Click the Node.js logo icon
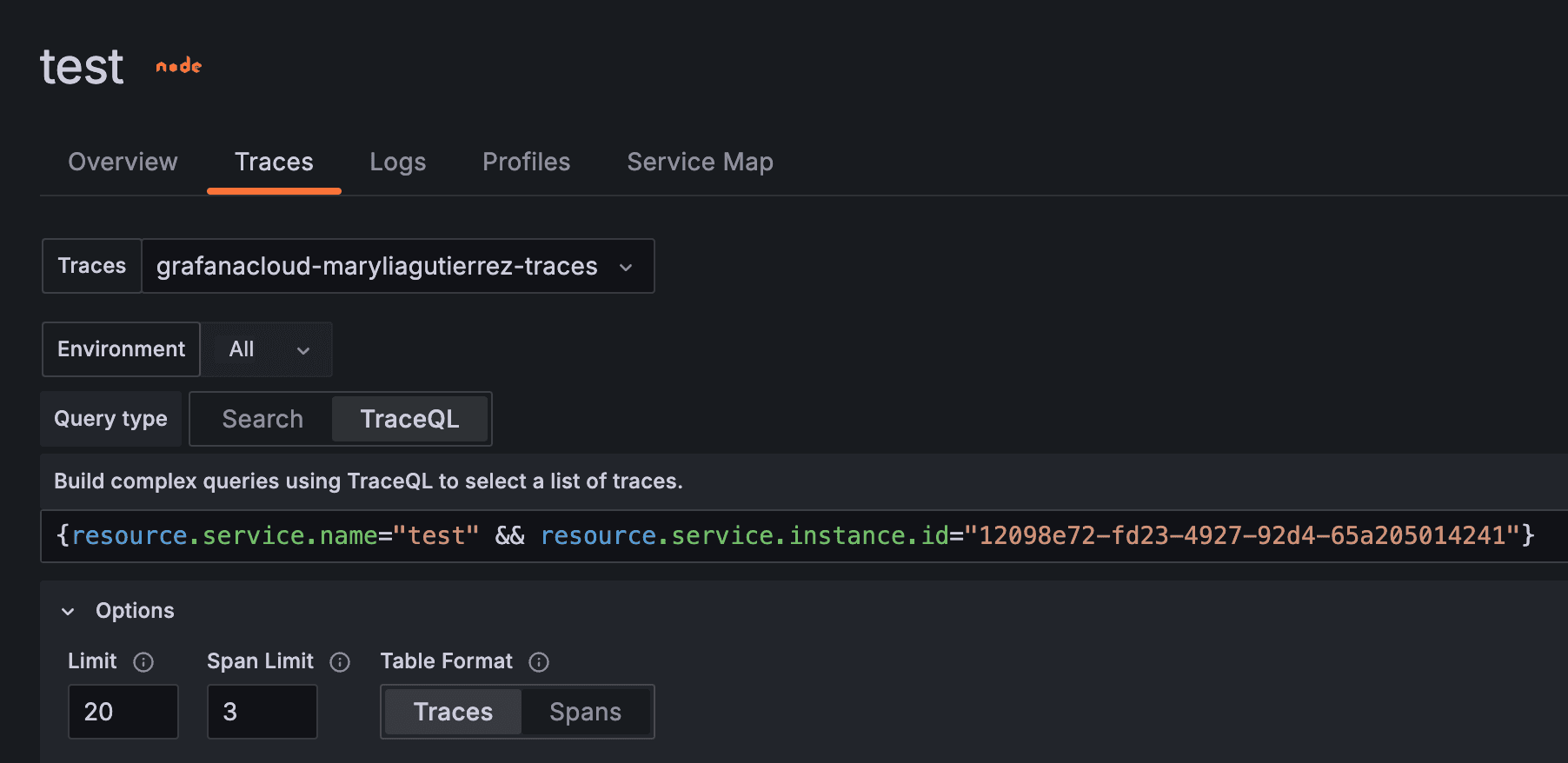The width and height of the screenshot is (1568, 763). [x=179, y=66]
